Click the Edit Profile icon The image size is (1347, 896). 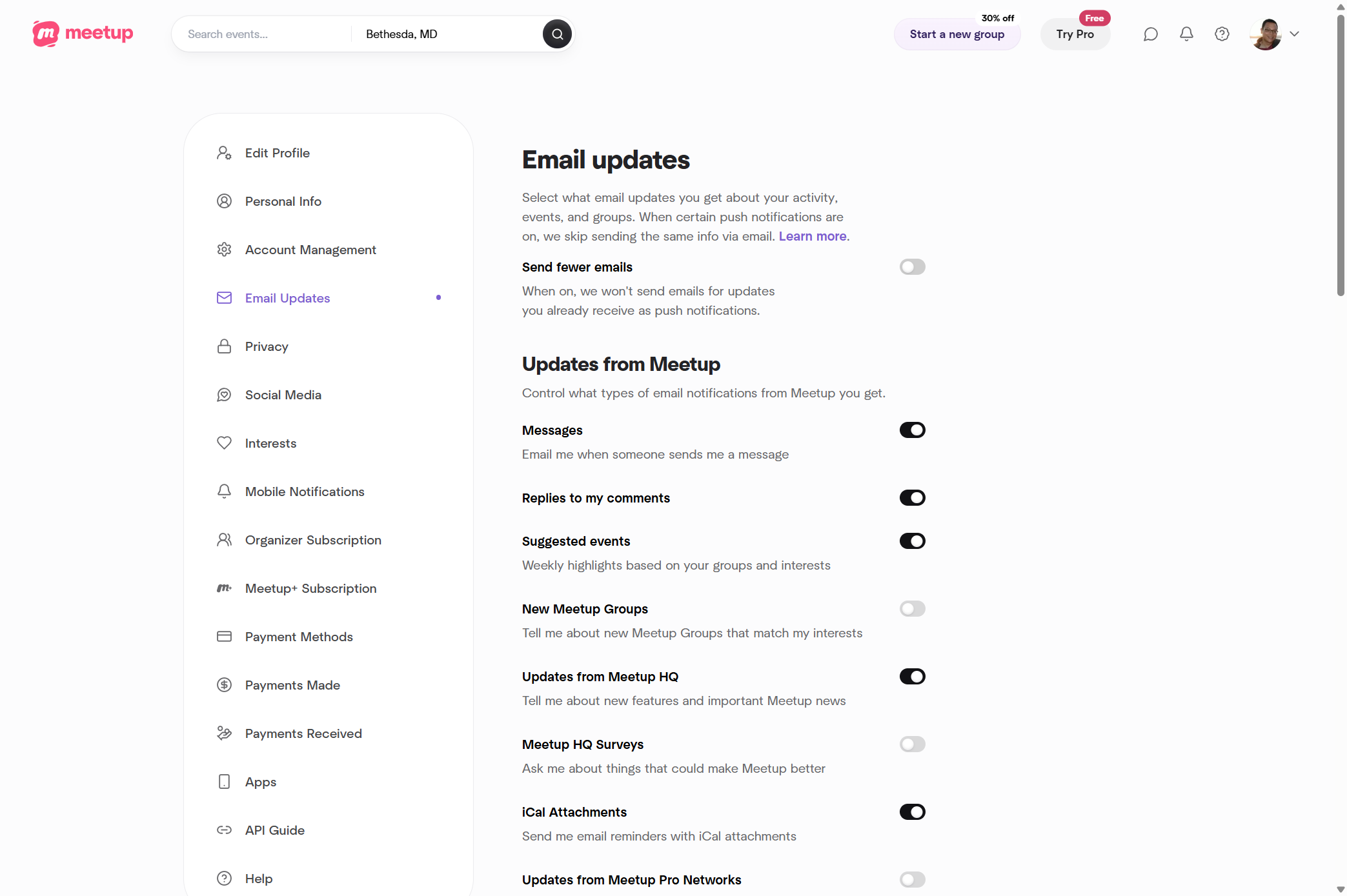point(224,153)
